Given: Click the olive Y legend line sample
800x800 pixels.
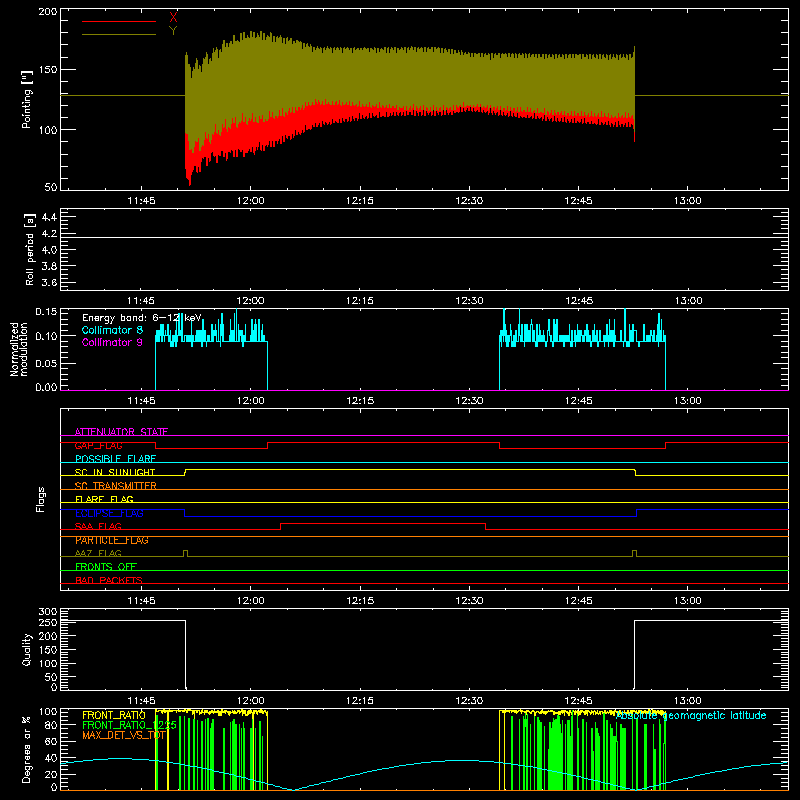Looking at the screenshot, I should point(118,35).
